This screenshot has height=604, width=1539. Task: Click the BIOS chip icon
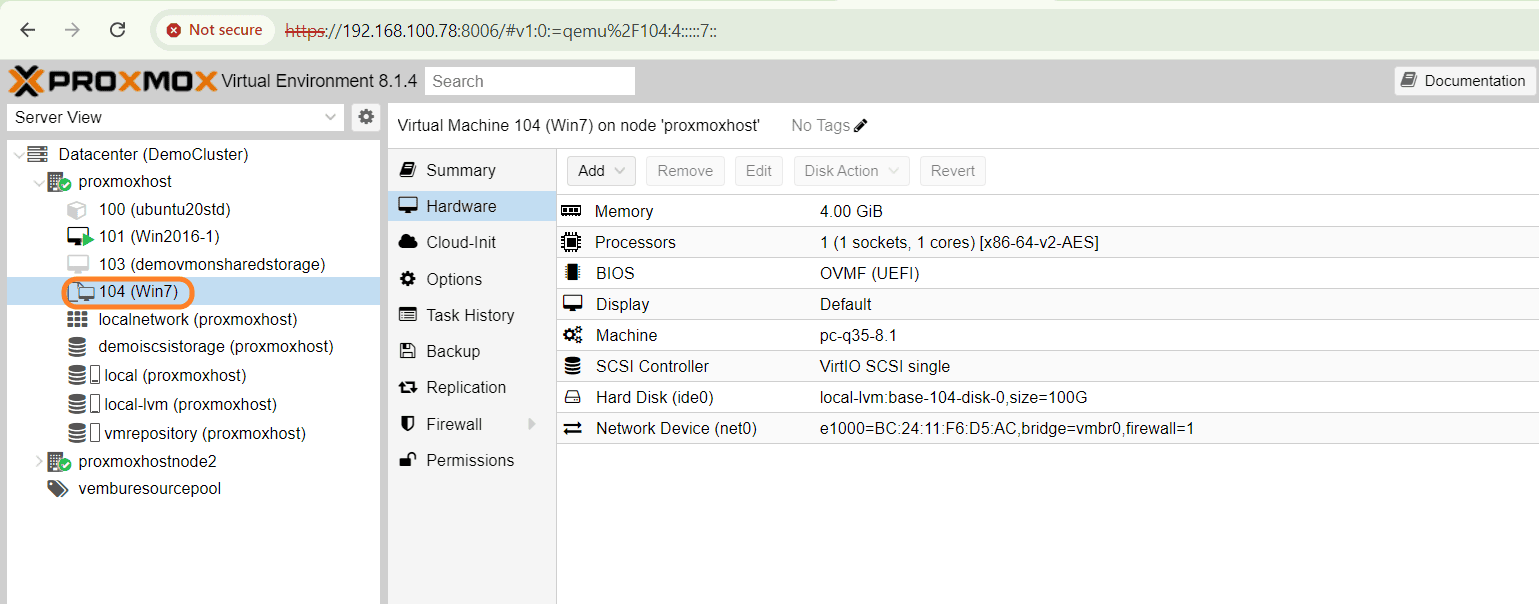click(x=572, y=273)
